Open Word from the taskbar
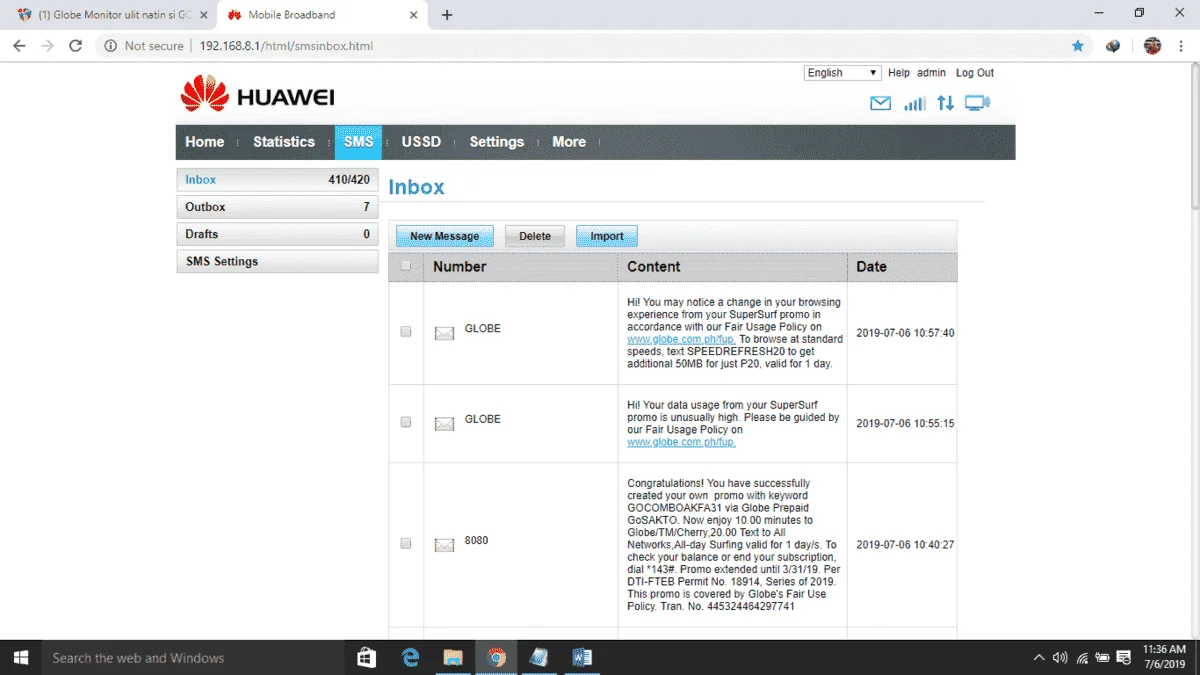The width and height of the screenshot is (1200, 675). click(582, 657)
